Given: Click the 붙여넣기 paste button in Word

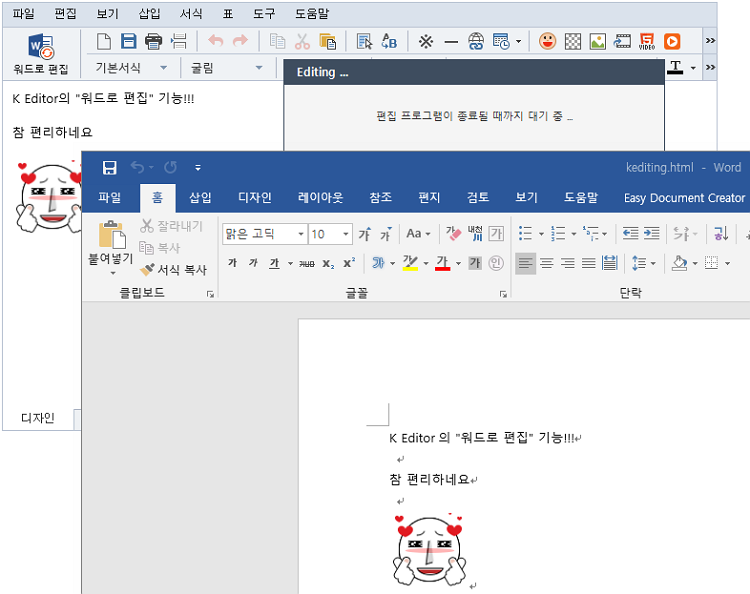Looking at the screenshot, I should point(111,243).
